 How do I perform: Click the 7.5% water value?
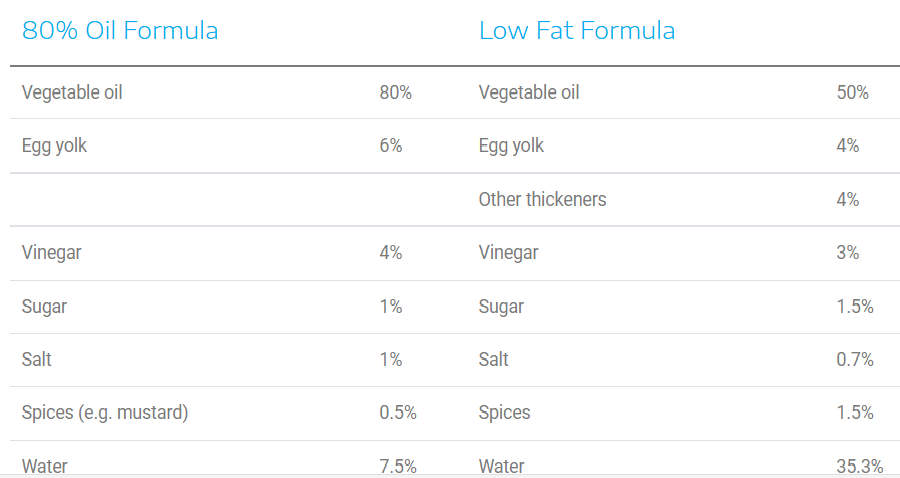[x=398, y=466]
